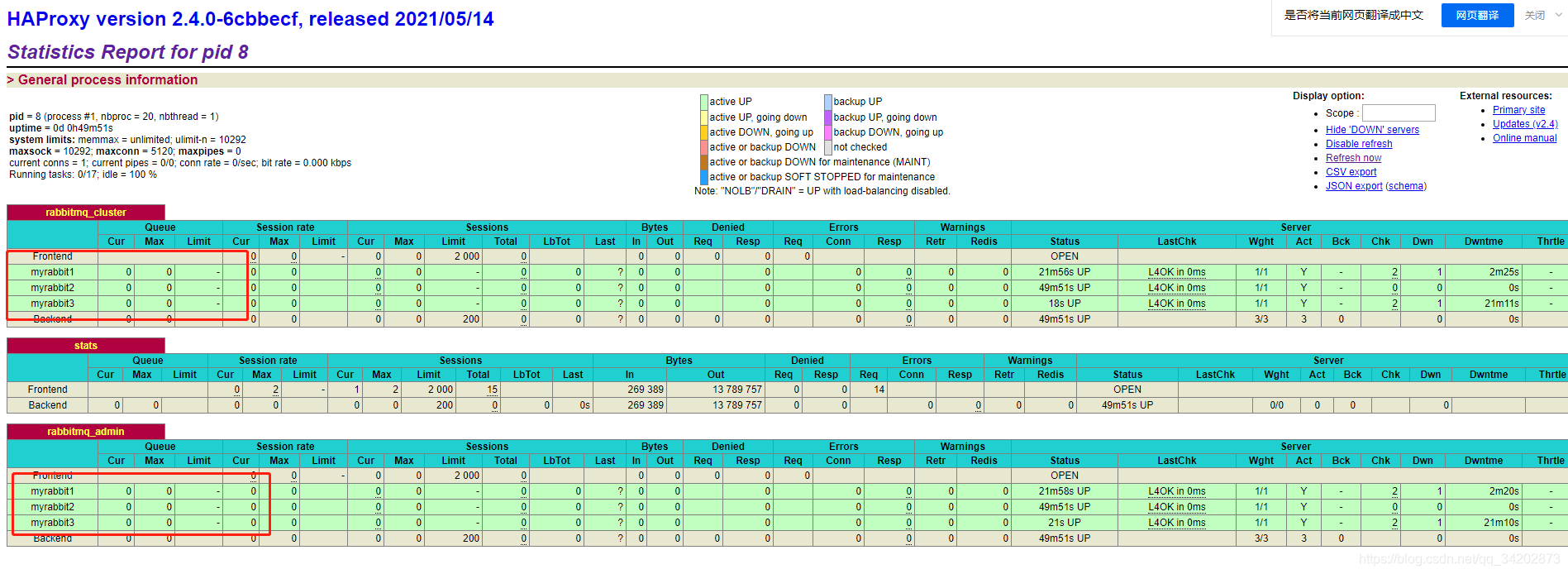Screen dimensions: 1568x574
Task: Open the Updates (v2.4) link
Action: (x=1525, y=124)
